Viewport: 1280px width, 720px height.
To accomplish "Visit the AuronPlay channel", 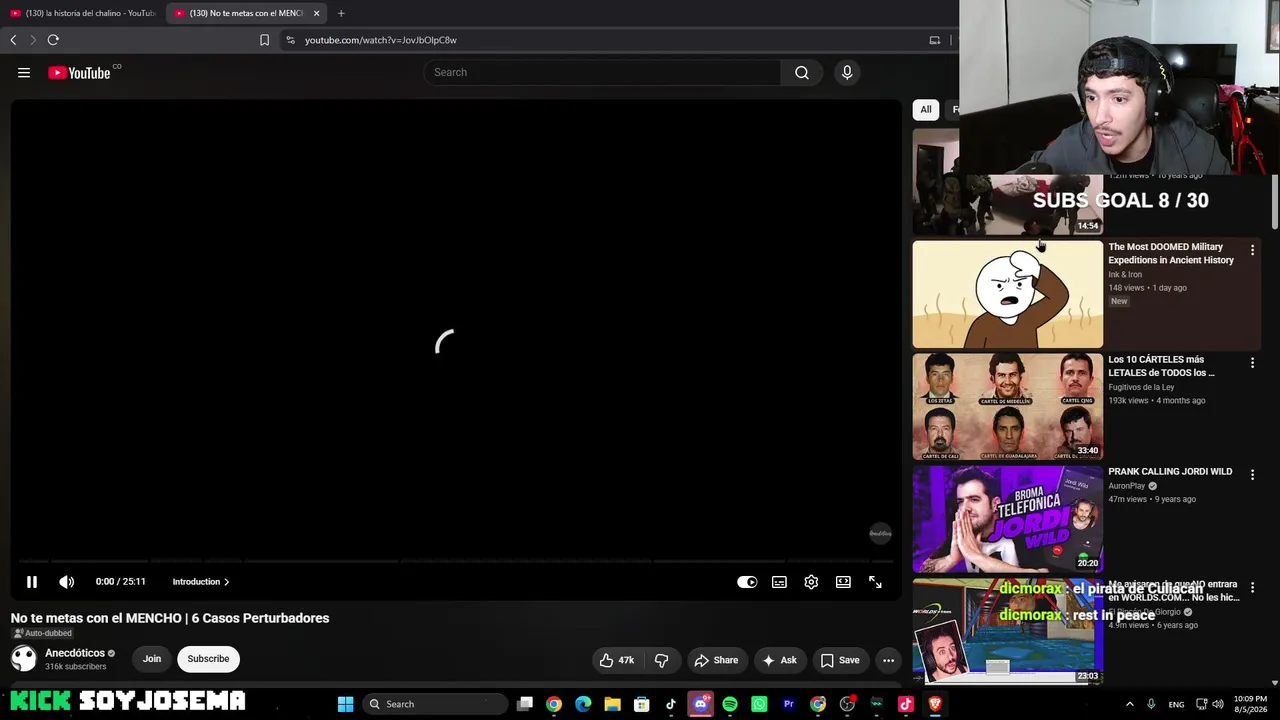I will point(1127,486).
